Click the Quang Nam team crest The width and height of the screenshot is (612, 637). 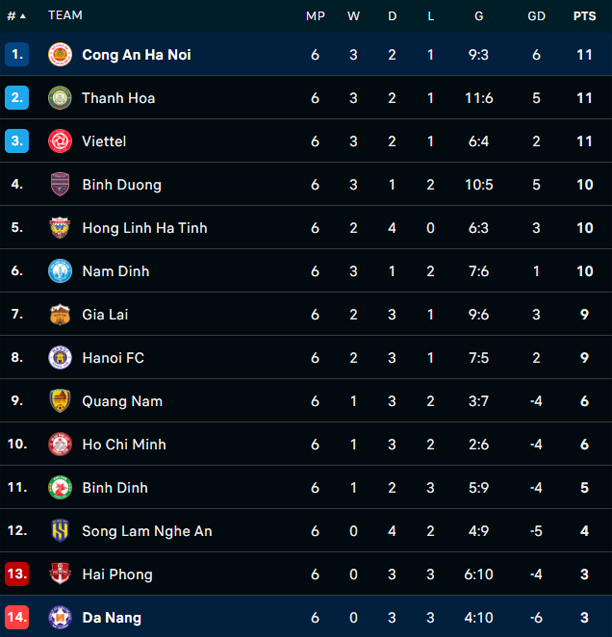pyautogui.click(x=60, y=401)
